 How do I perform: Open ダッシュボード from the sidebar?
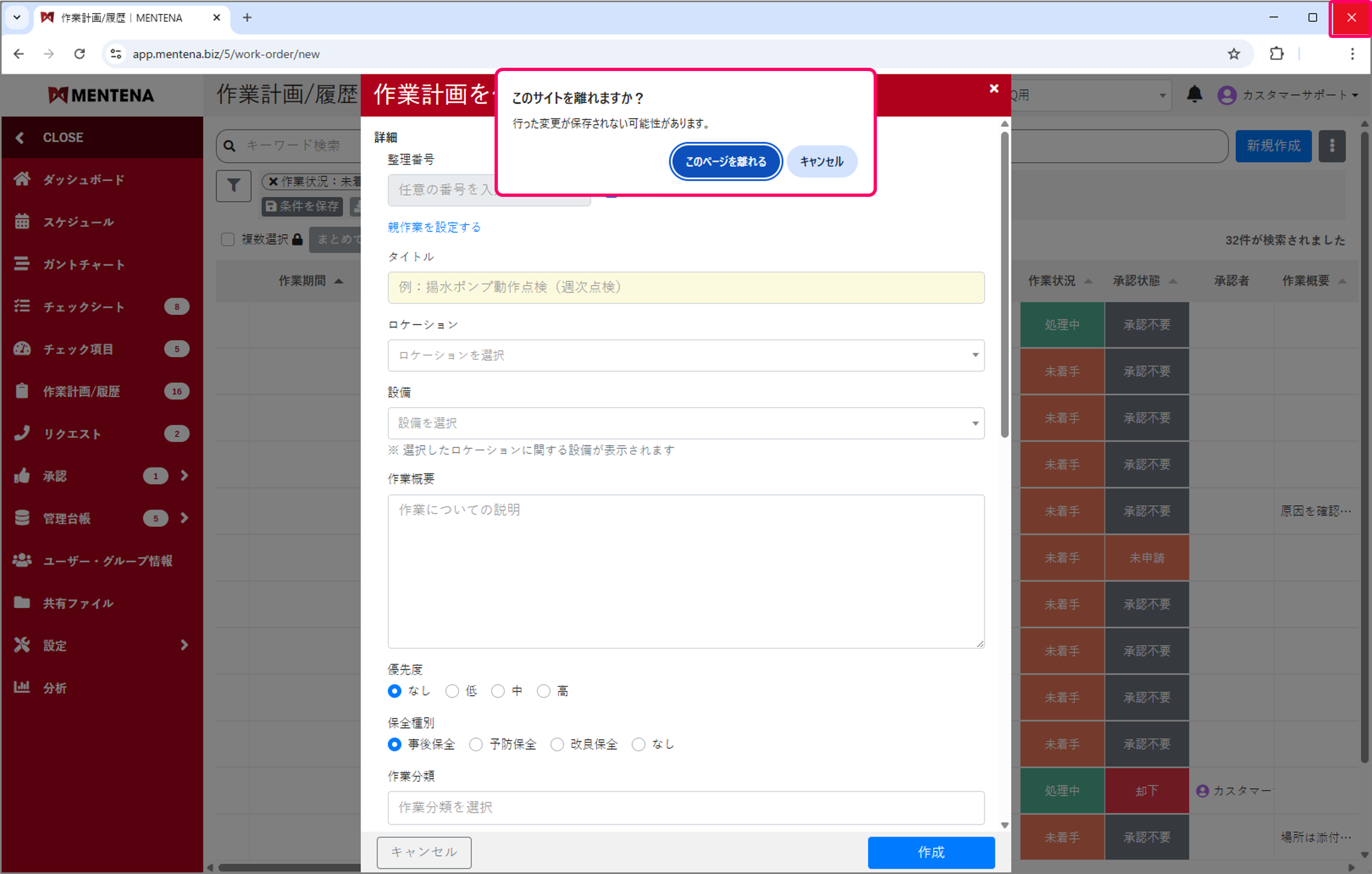point(84,179)
